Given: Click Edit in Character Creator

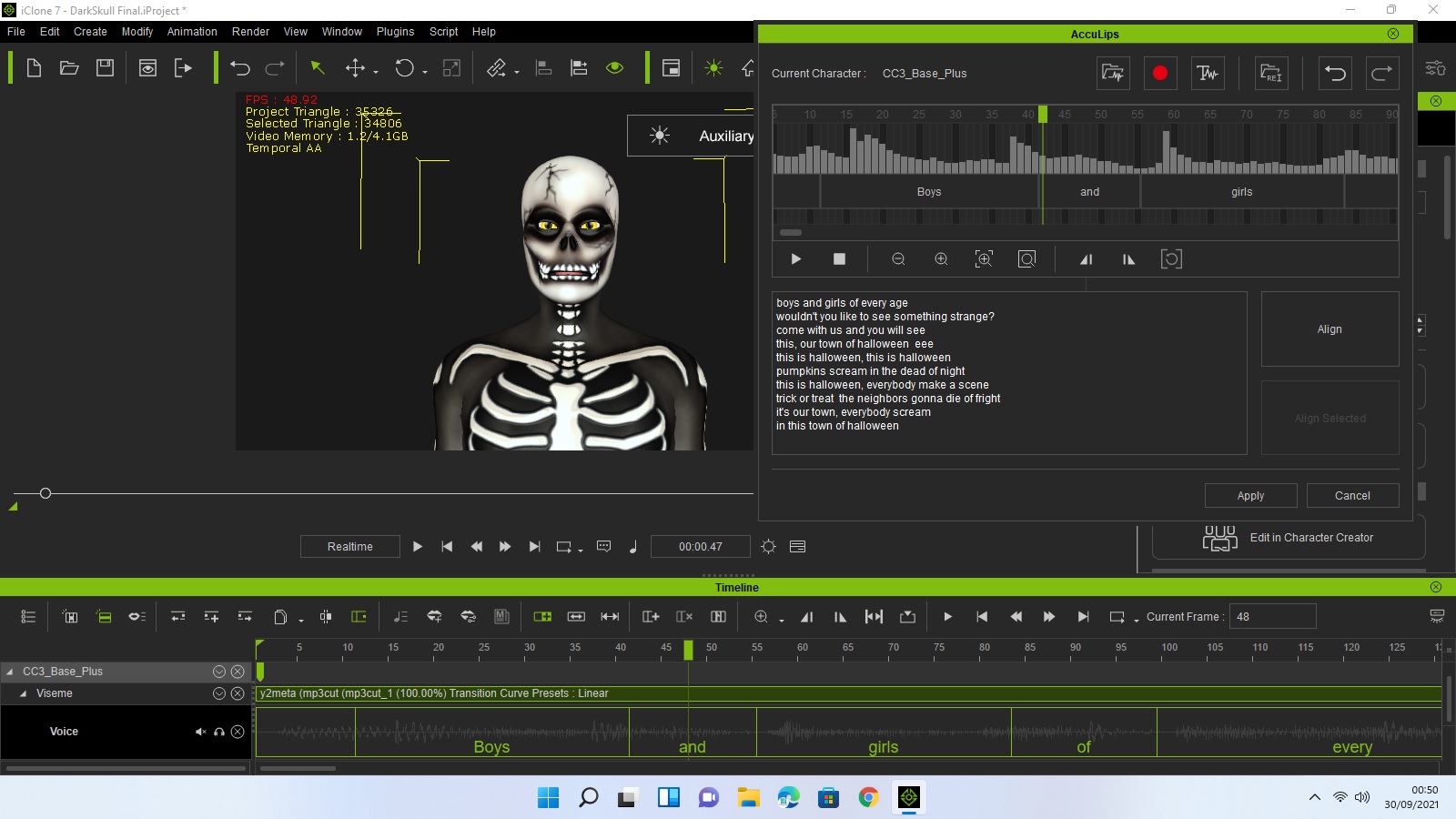Looking at the screenshot, I should click(1289, 538).
